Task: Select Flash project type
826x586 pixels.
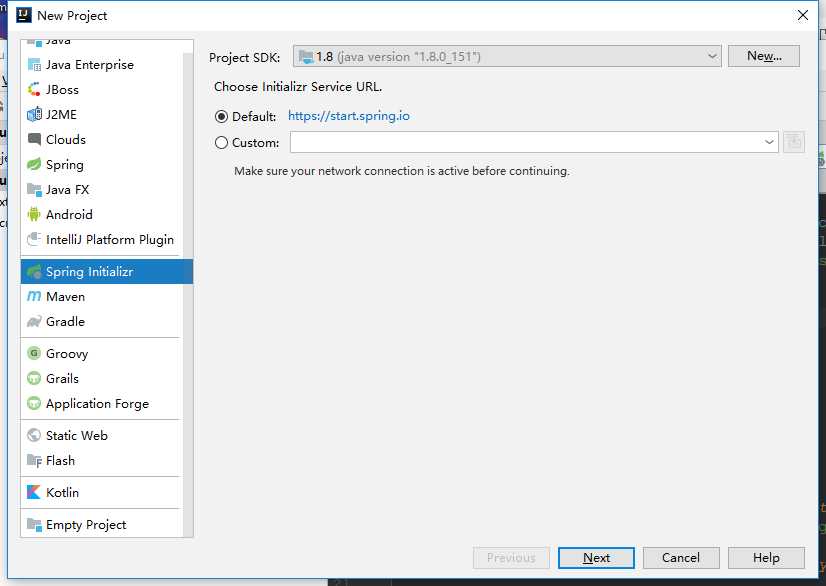Action: (102, 461)
